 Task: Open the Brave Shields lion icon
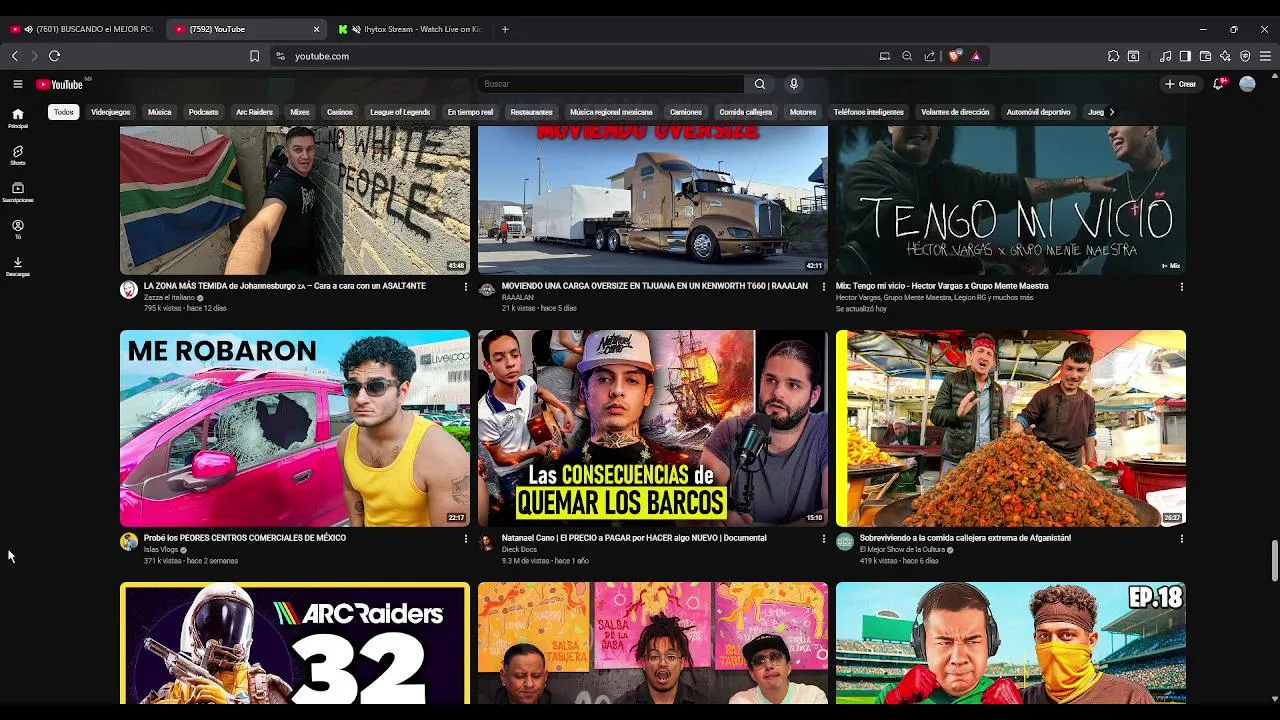(x=954, y=56)
